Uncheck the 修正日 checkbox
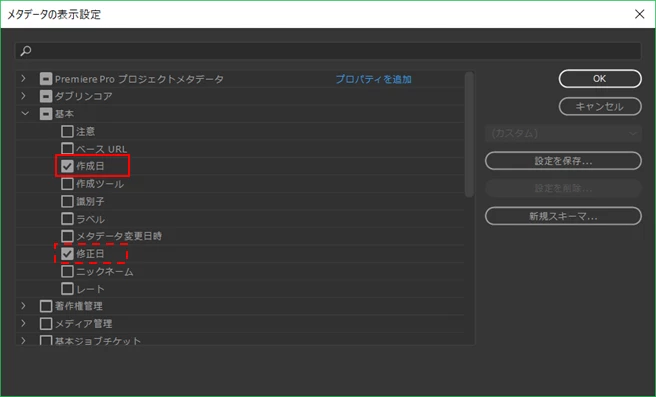 tap(67, 254)
